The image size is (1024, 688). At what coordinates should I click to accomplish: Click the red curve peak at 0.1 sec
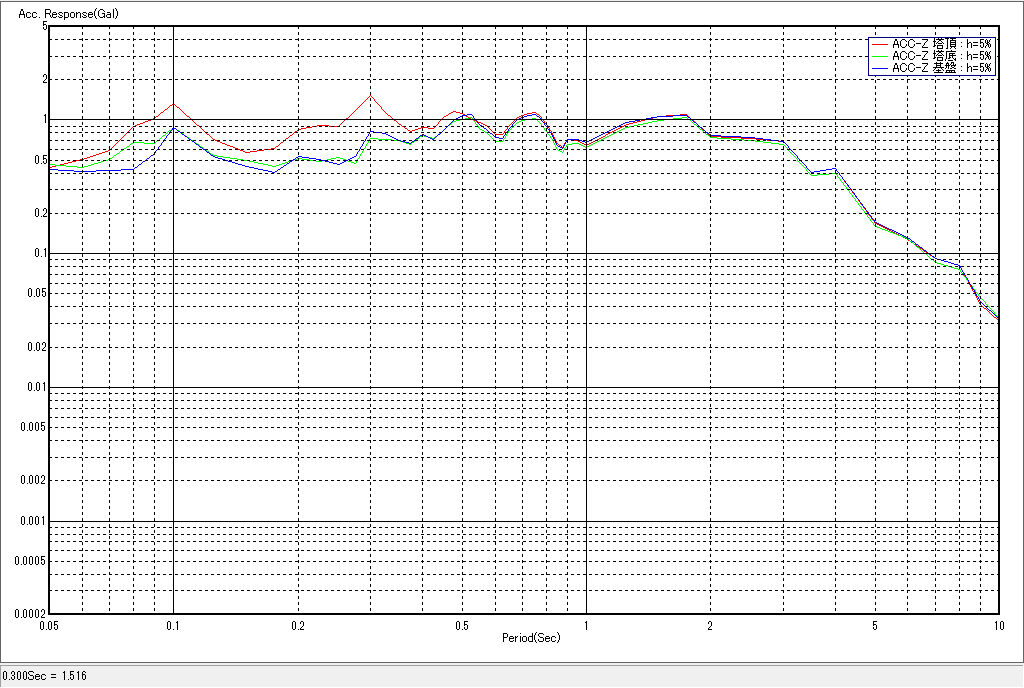tap(174, 104)
